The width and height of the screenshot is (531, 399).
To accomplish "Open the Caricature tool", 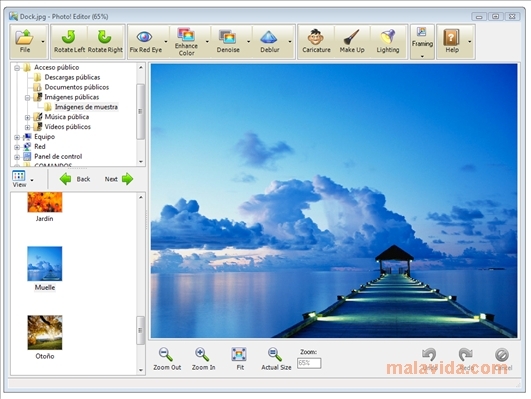I will point(316,41).
